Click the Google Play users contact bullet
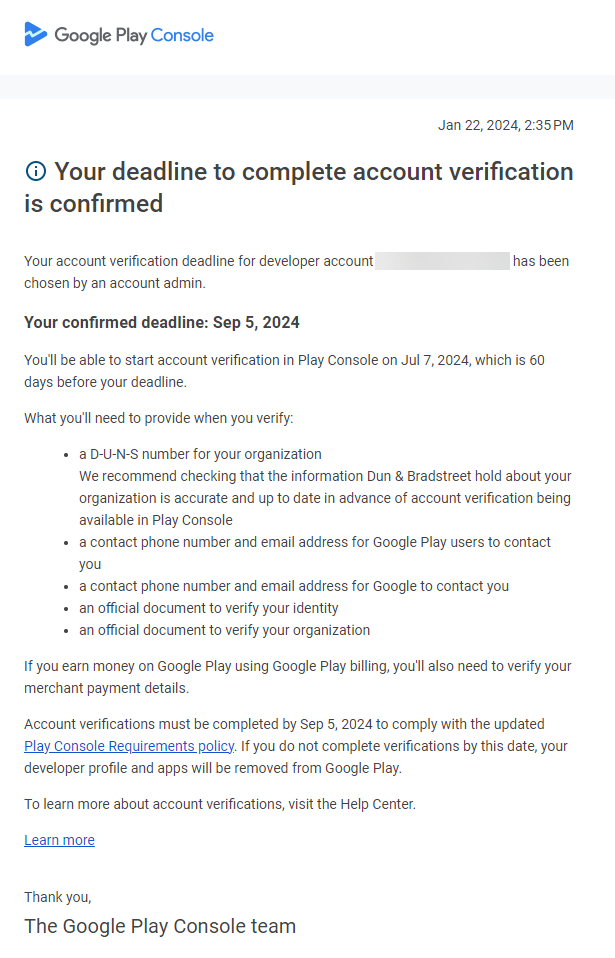 tap(315, 542)
